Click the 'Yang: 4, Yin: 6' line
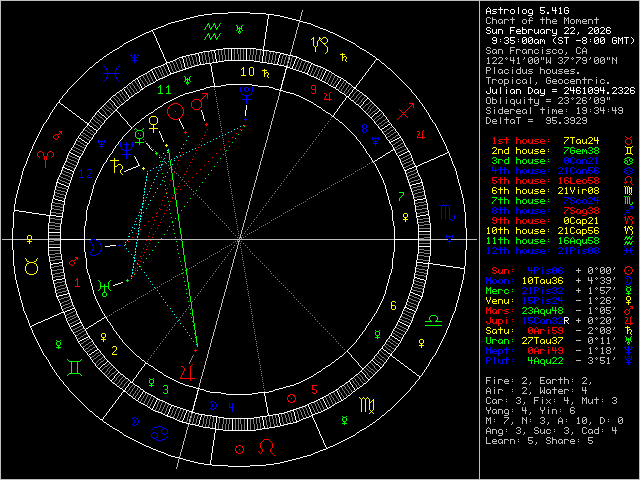This screenshot has width=640, height=480. (530, 410)
